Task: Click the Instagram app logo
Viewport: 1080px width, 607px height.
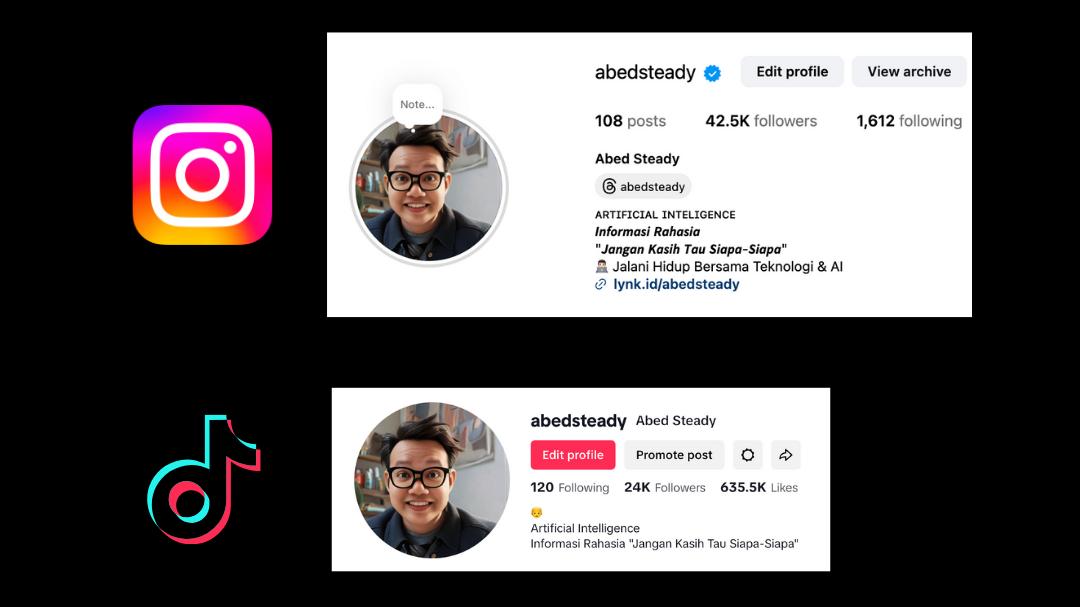Action: point(202,174)
